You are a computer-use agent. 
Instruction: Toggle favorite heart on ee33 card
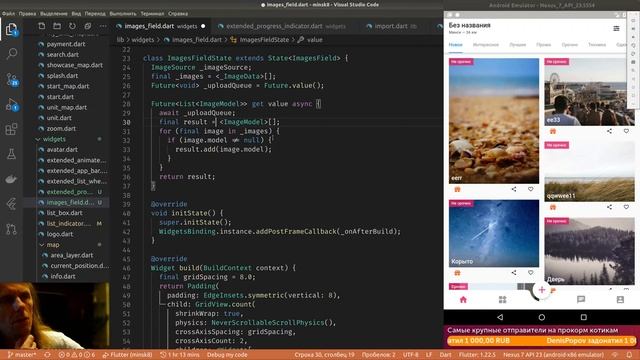pyautogui.click(x=626, y=131)
